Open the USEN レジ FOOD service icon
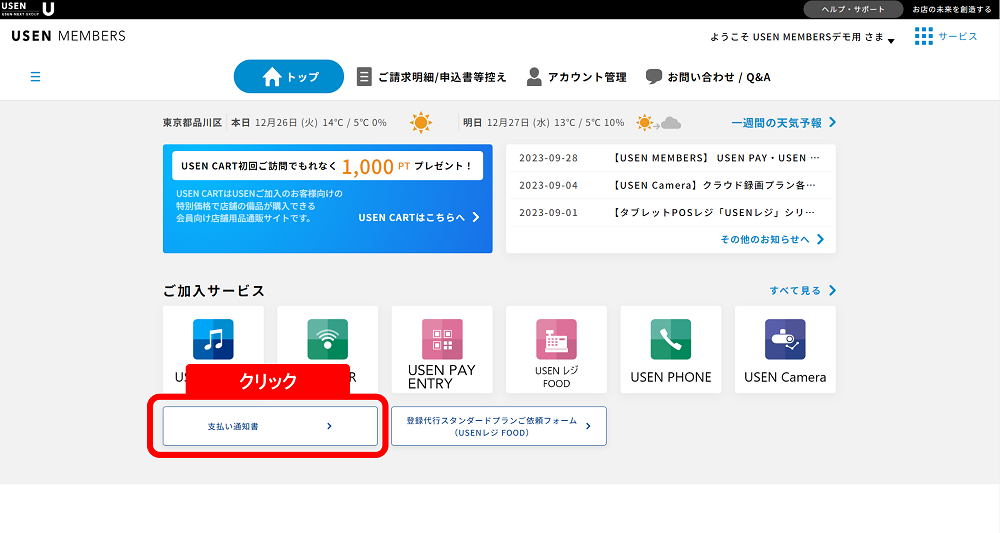Screen dimensions: 1000x533 click(x=556, y=340)
